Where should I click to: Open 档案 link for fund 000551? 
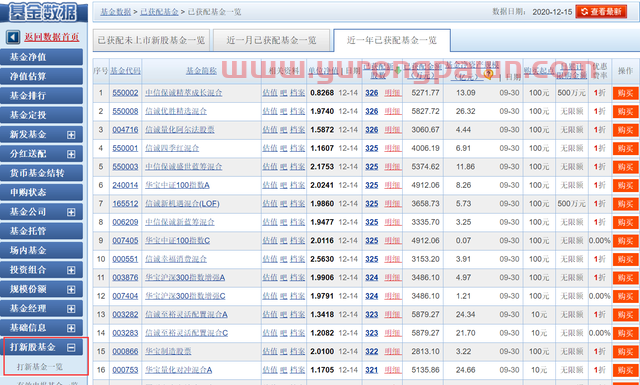pos(298,259)
